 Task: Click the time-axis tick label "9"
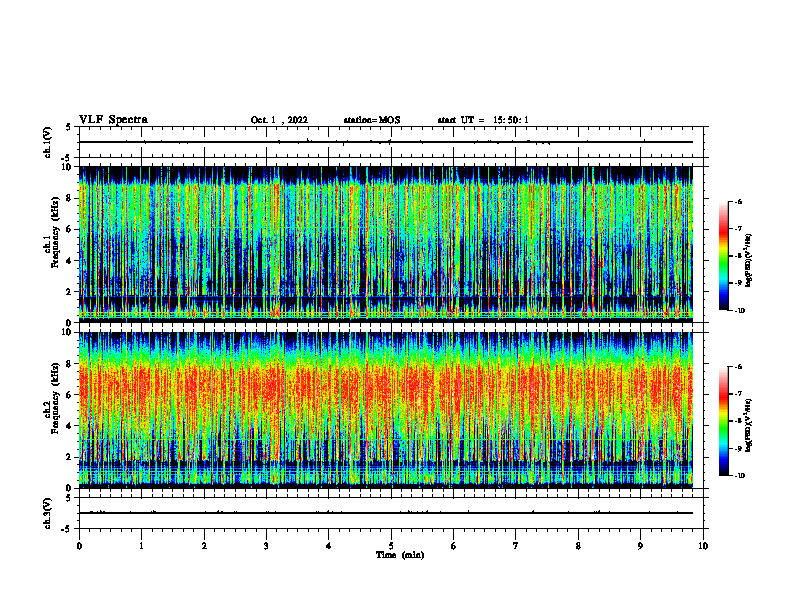(x=640, y=546)
